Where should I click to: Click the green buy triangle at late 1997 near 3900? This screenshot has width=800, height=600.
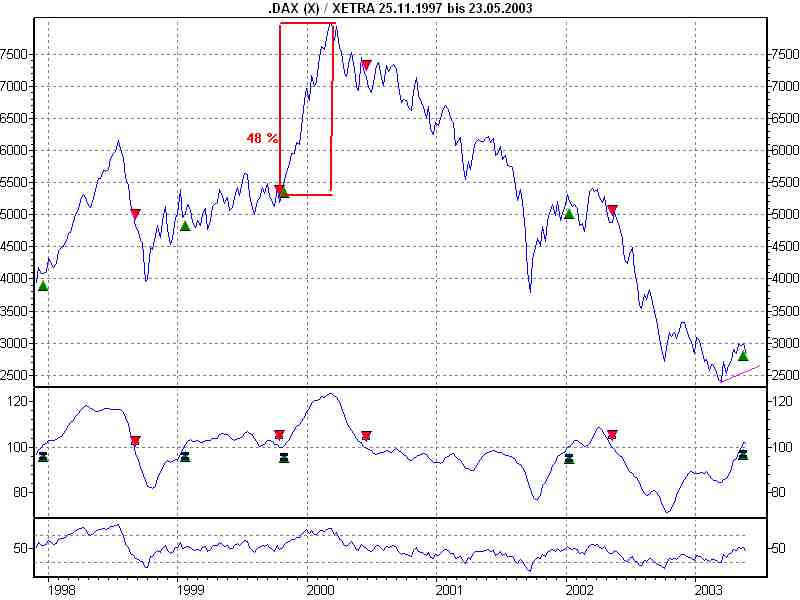[x=43, y=286]
